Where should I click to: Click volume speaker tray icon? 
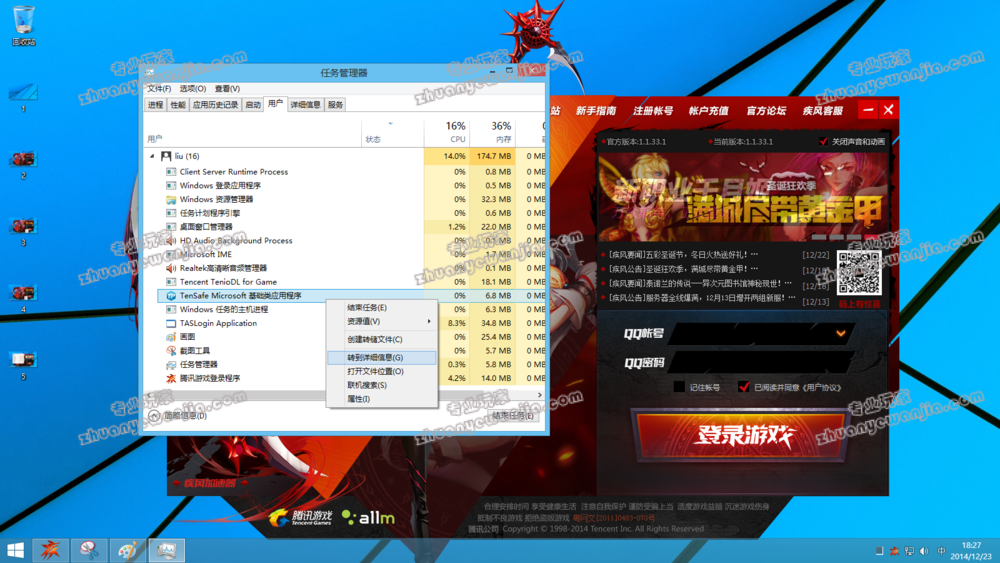click(924, 551)
